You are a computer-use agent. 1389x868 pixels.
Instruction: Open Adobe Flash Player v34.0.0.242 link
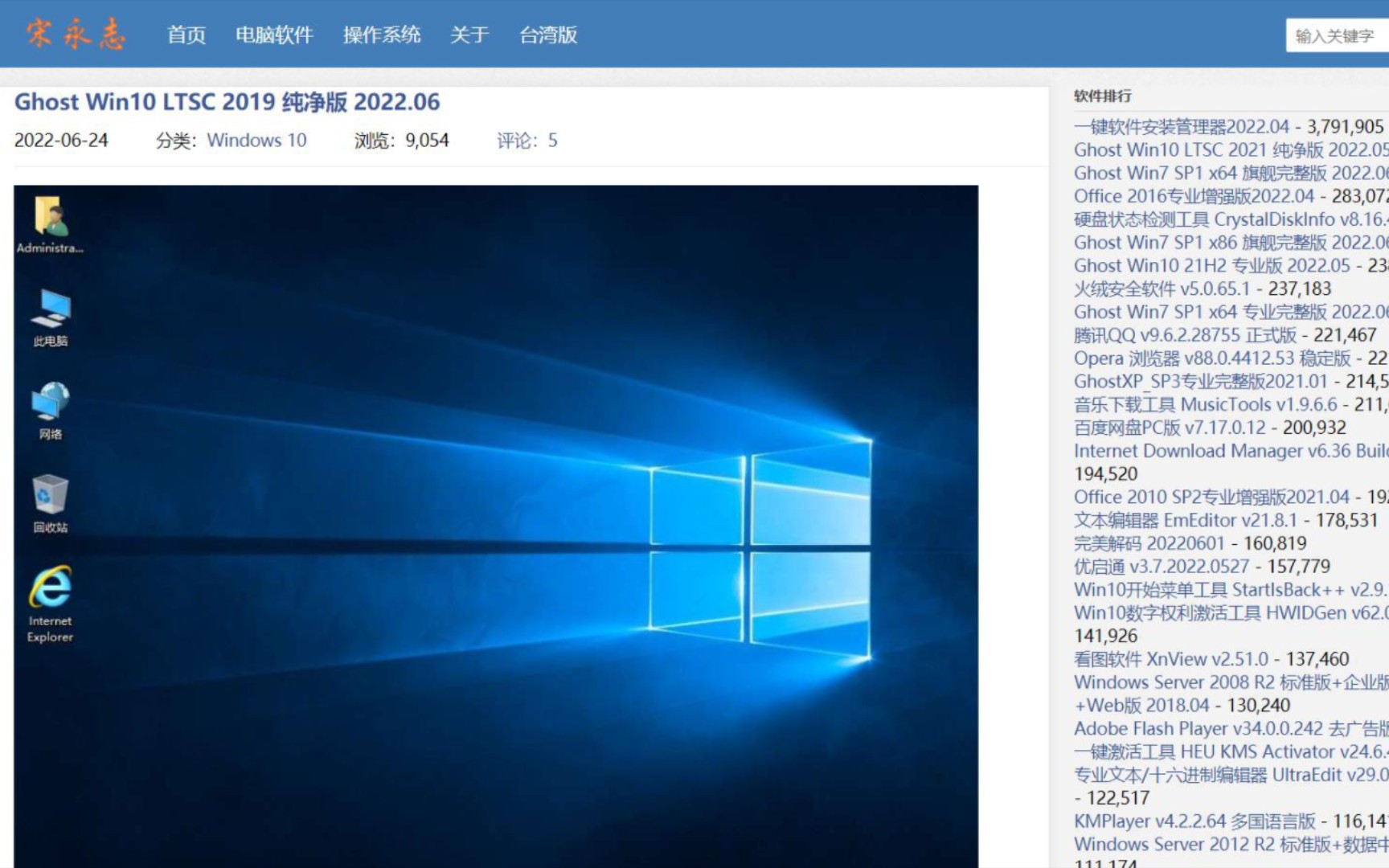(1231, 730)
